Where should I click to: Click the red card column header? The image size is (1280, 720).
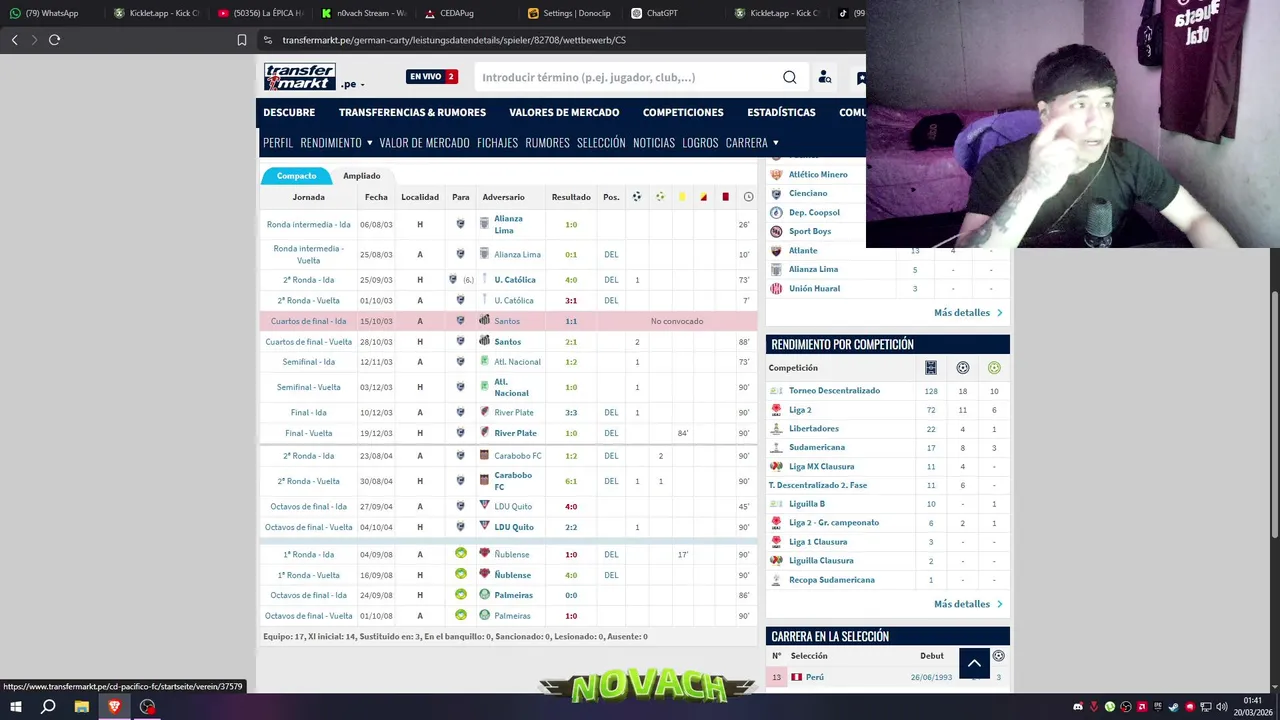point(725,197)
